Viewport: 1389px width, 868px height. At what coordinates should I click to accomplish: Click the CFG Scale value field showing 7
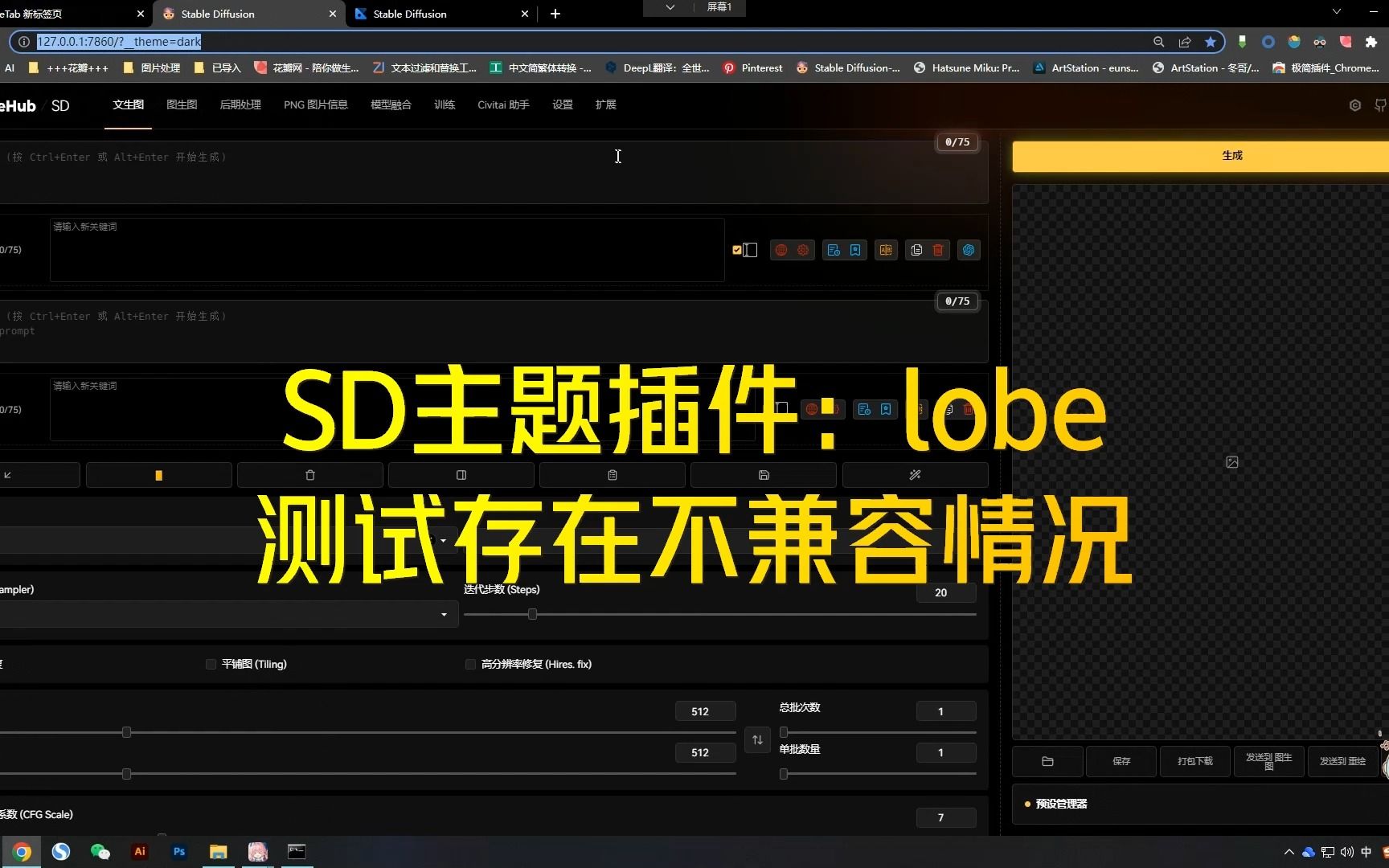click(x=946, y=817)
